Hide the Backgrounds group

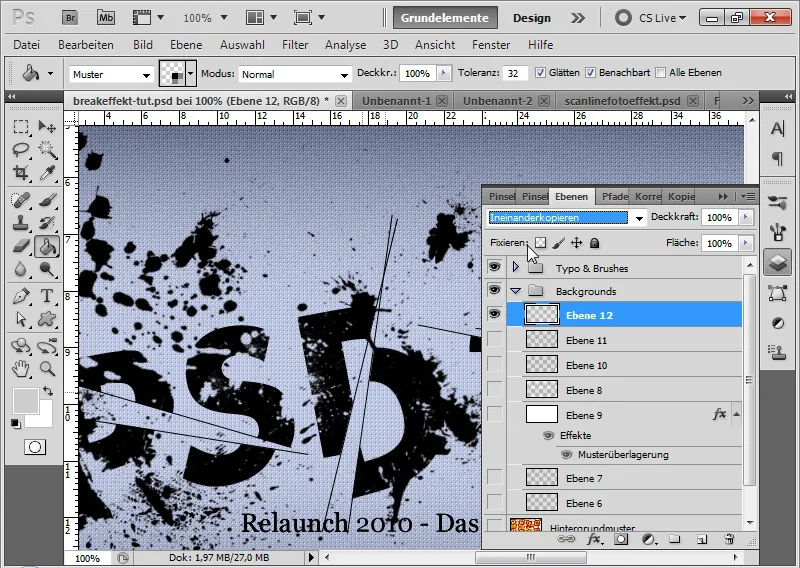pos(494,290)
